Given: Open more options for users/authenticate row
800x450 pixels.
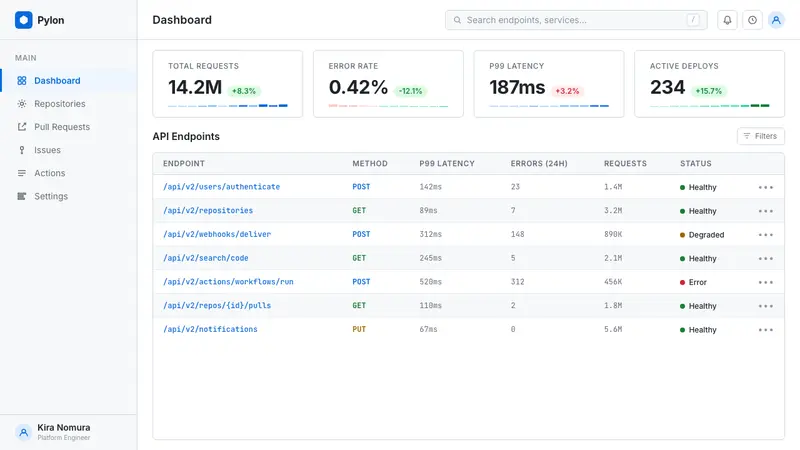Looking at the screenshot, I should [x=765, y=187].
